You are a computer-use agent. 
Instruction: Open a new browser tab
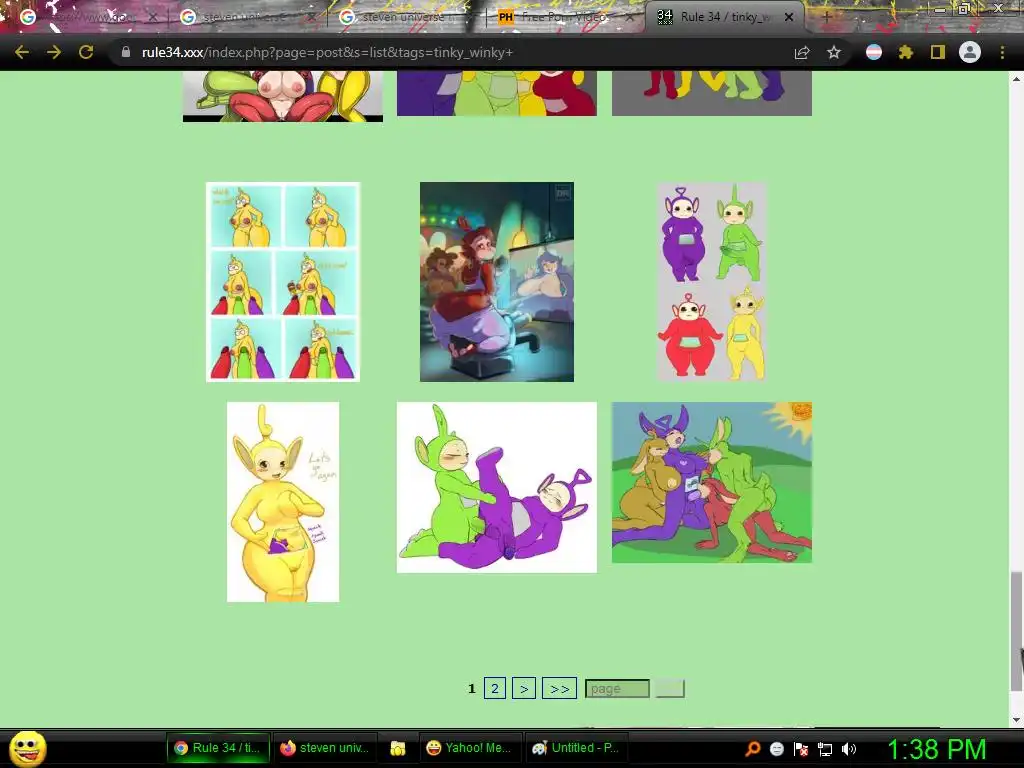click(826, 17)
